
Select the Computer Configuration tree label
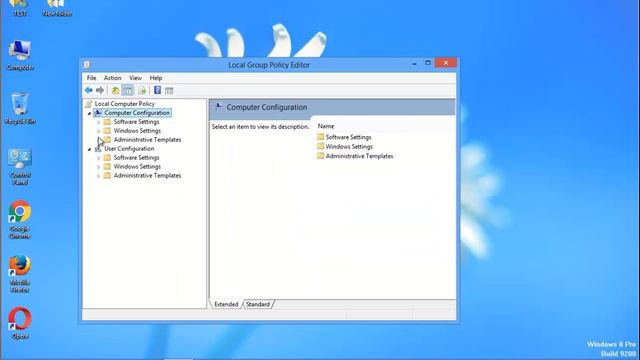pos(137,113)
